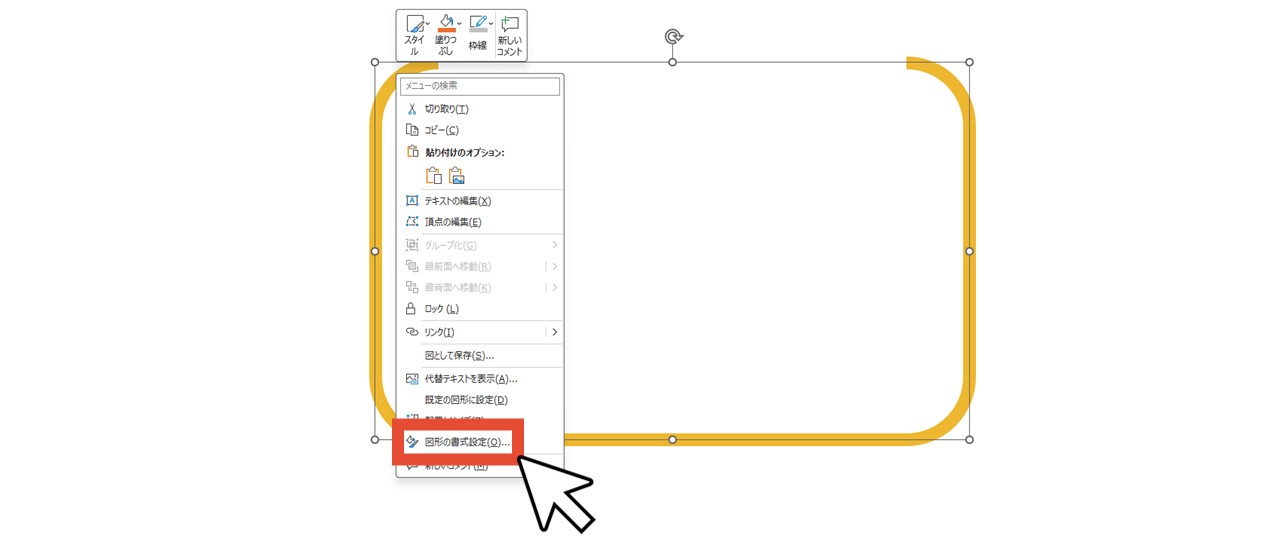
Task: Expand the 塗りつぶし dropdown arrow
Action: 460,23
